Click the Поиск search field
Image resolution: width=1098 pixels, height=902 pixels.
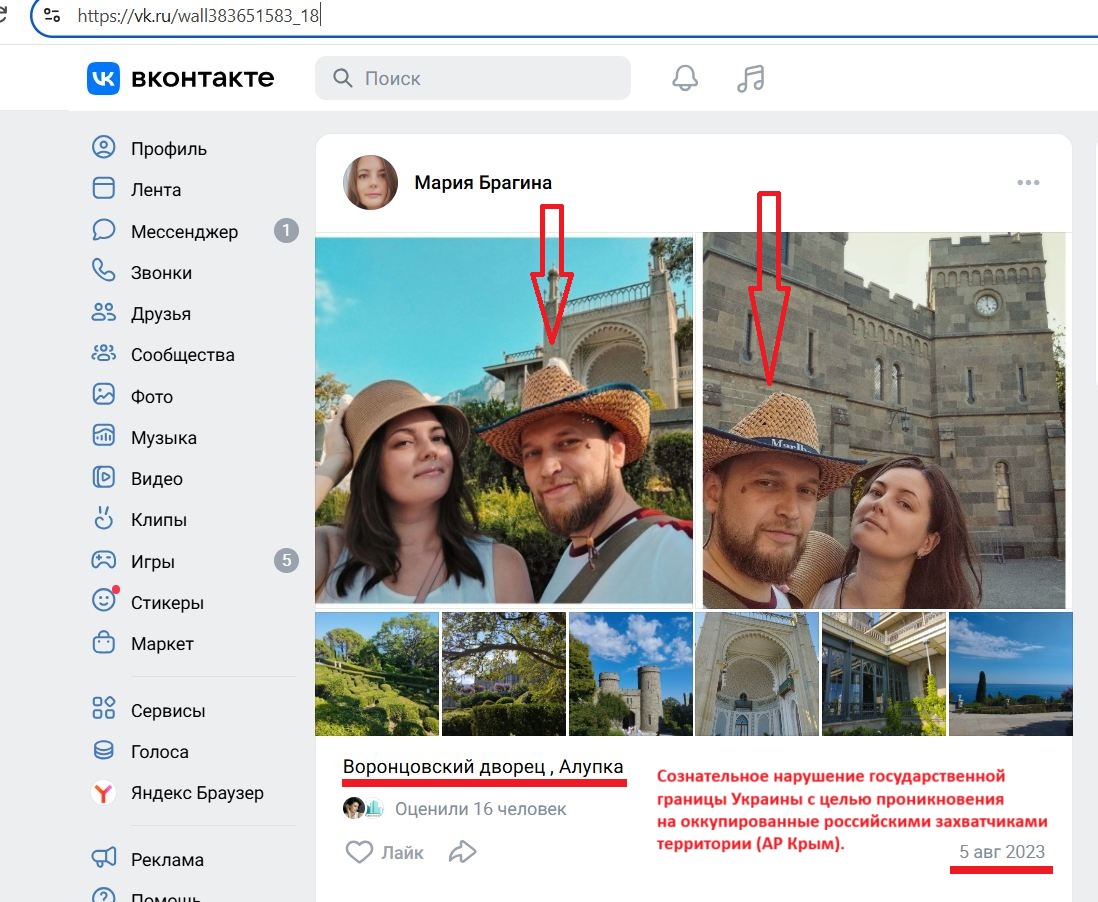coord(473,78)
